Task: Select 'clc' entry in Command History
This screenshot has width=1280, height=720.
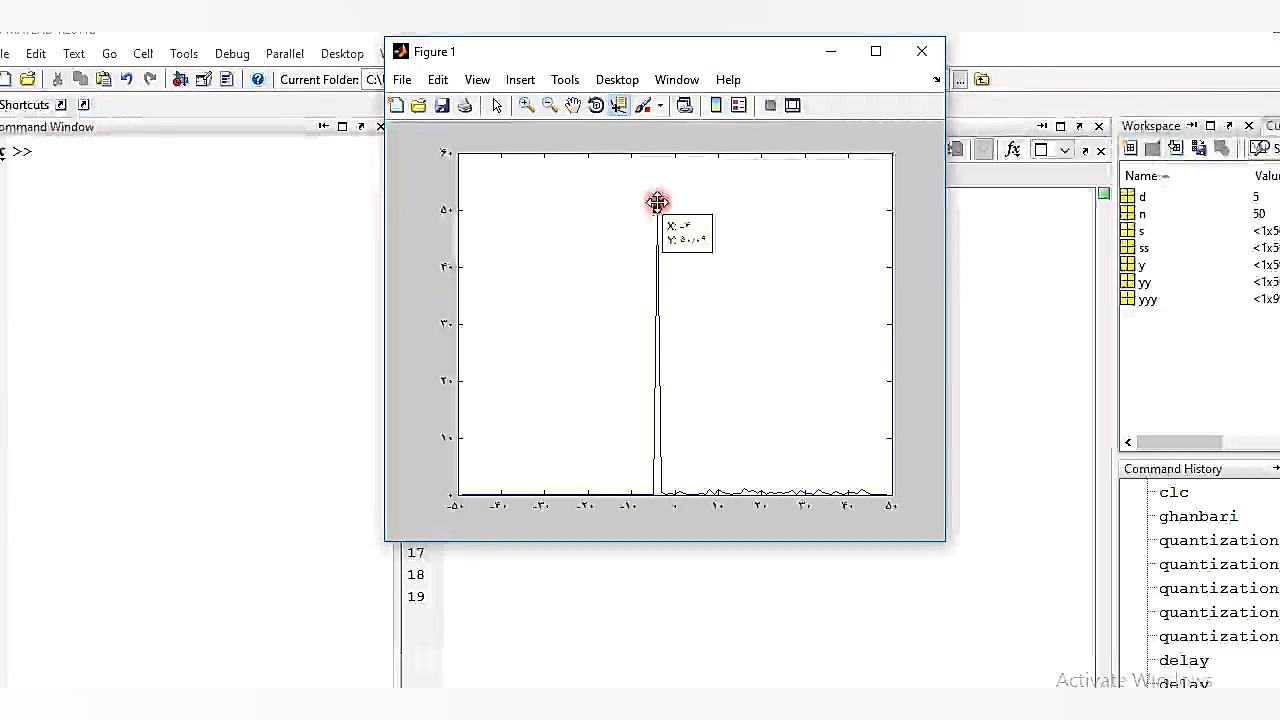Action: point(1174,493)
